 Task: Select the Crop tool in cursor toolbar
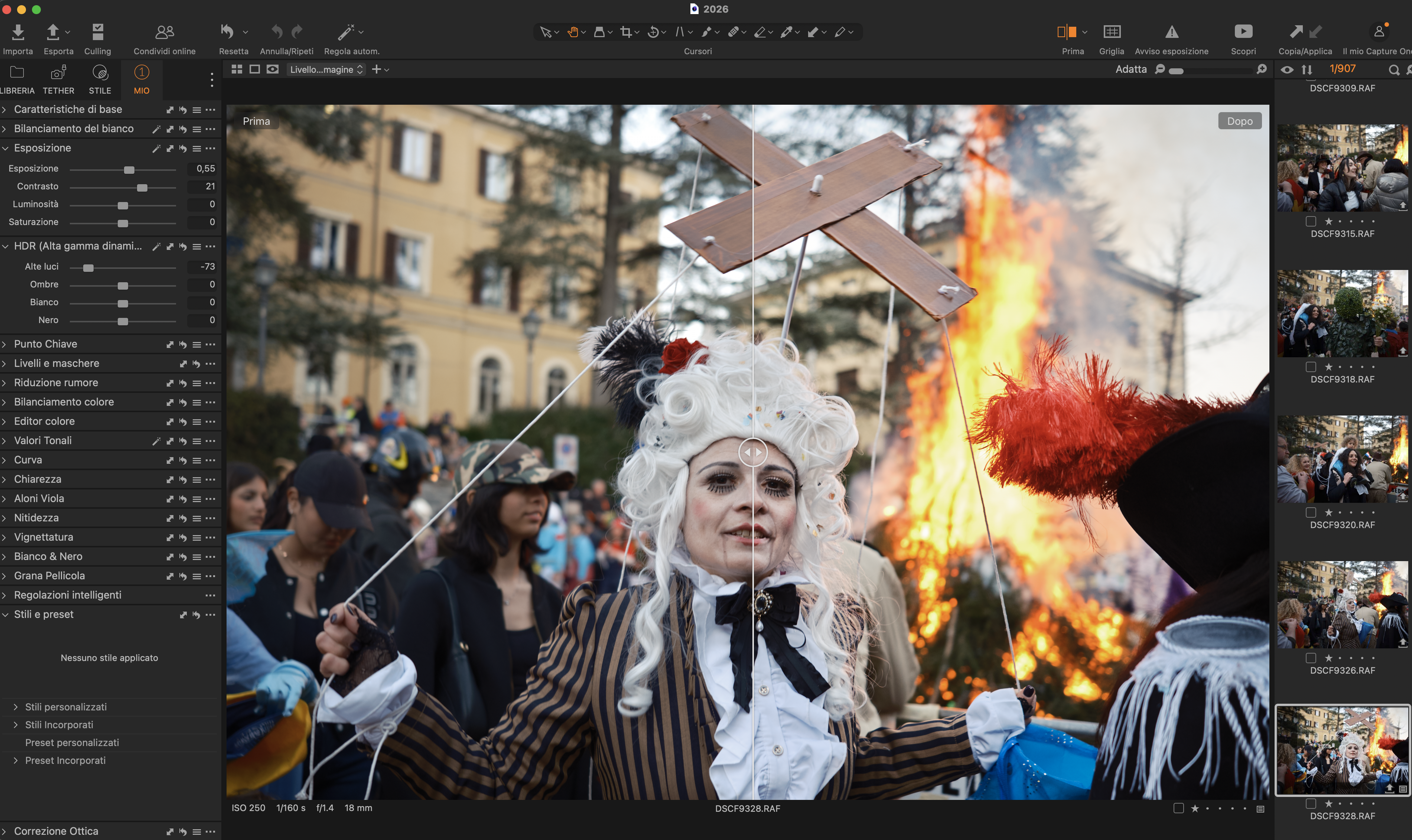tap(625, 32)
